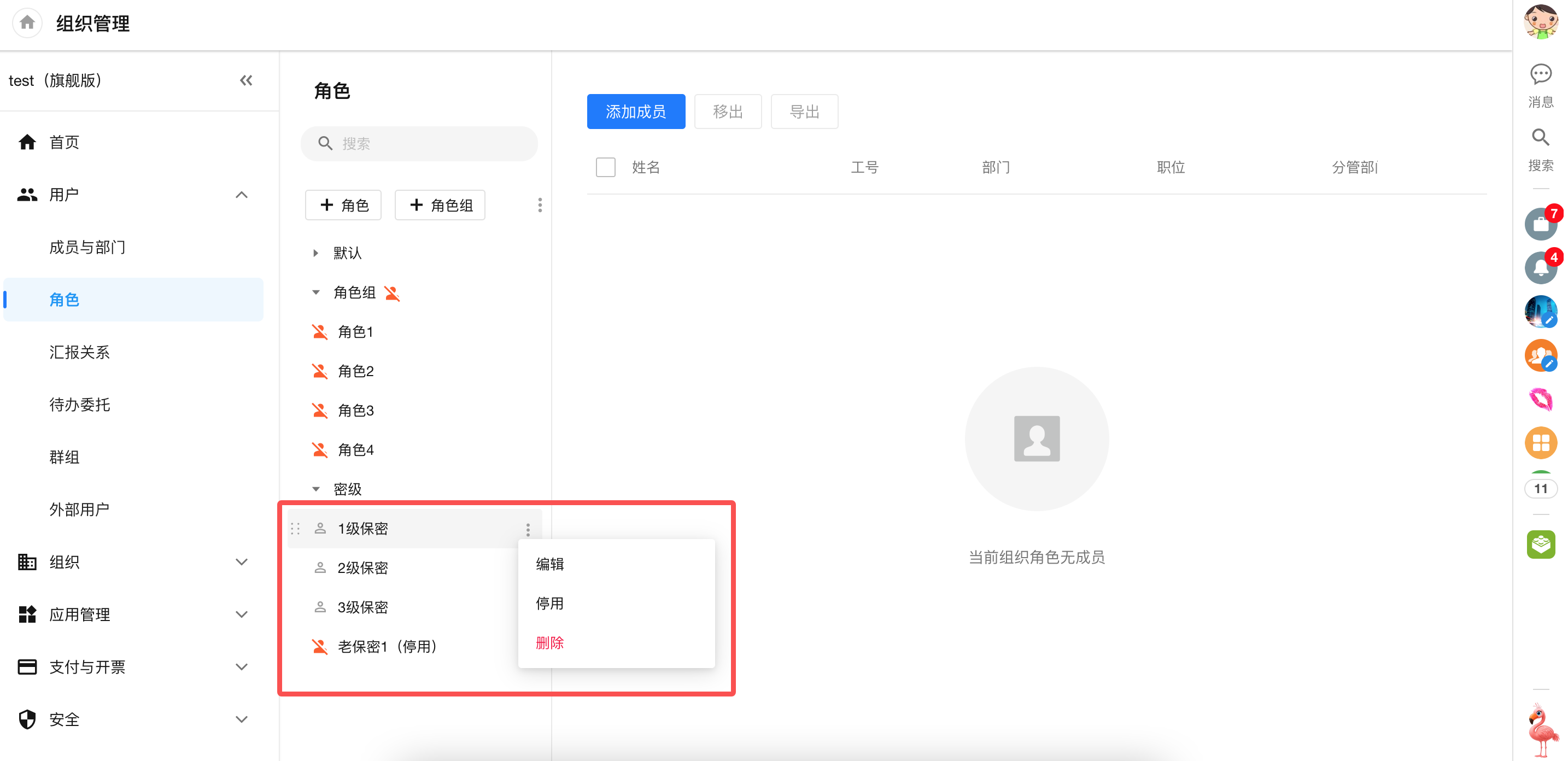The width and height of the screenshot is (1568, 761).
Task: Open the bell notifications icon with badge 4
Action: (x=1540, y=268)
